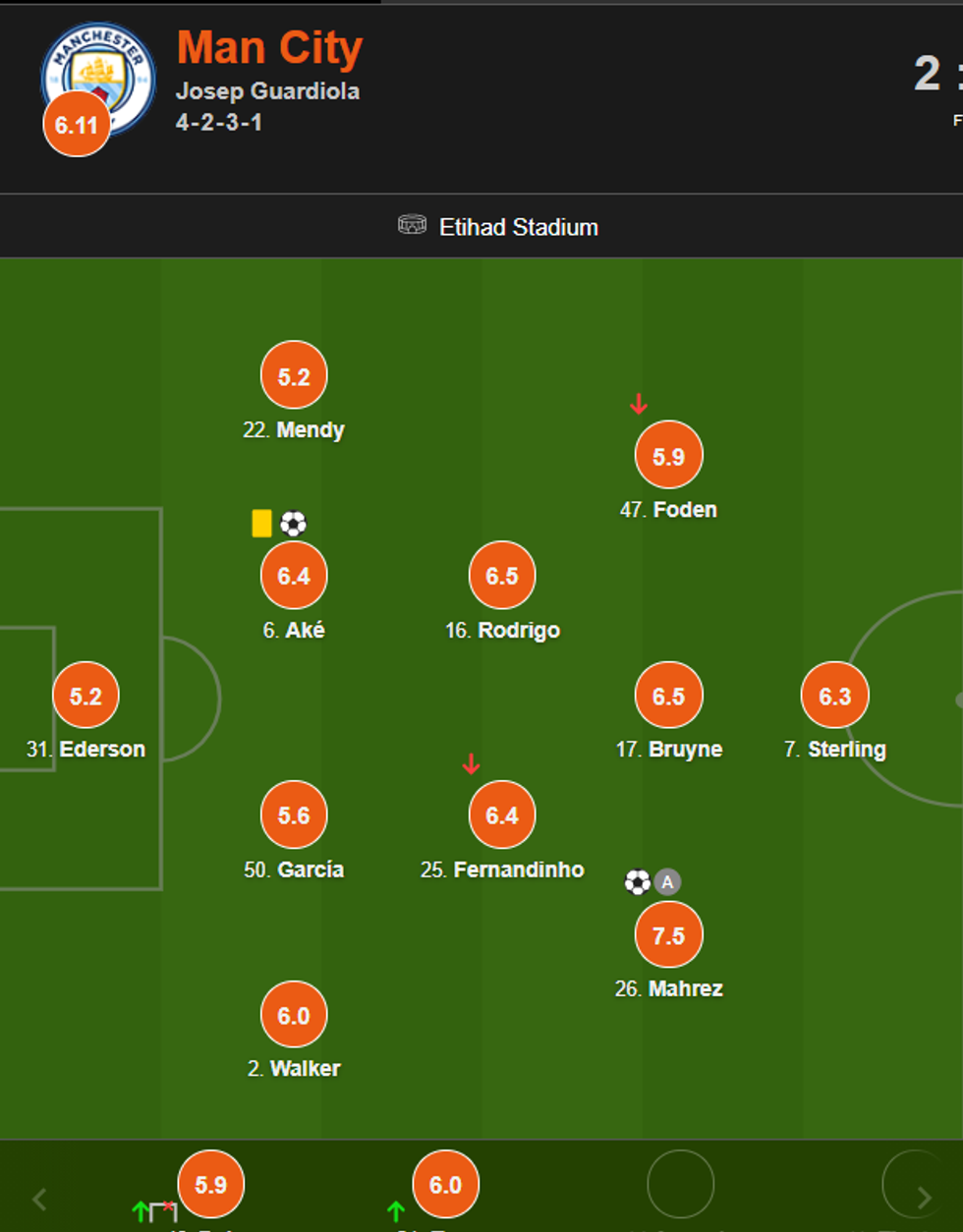The height and width of the screenshot is (1232, 963).
Task: Click the stadium icon beside Etihad Stadium
Action: pos(412,225)
